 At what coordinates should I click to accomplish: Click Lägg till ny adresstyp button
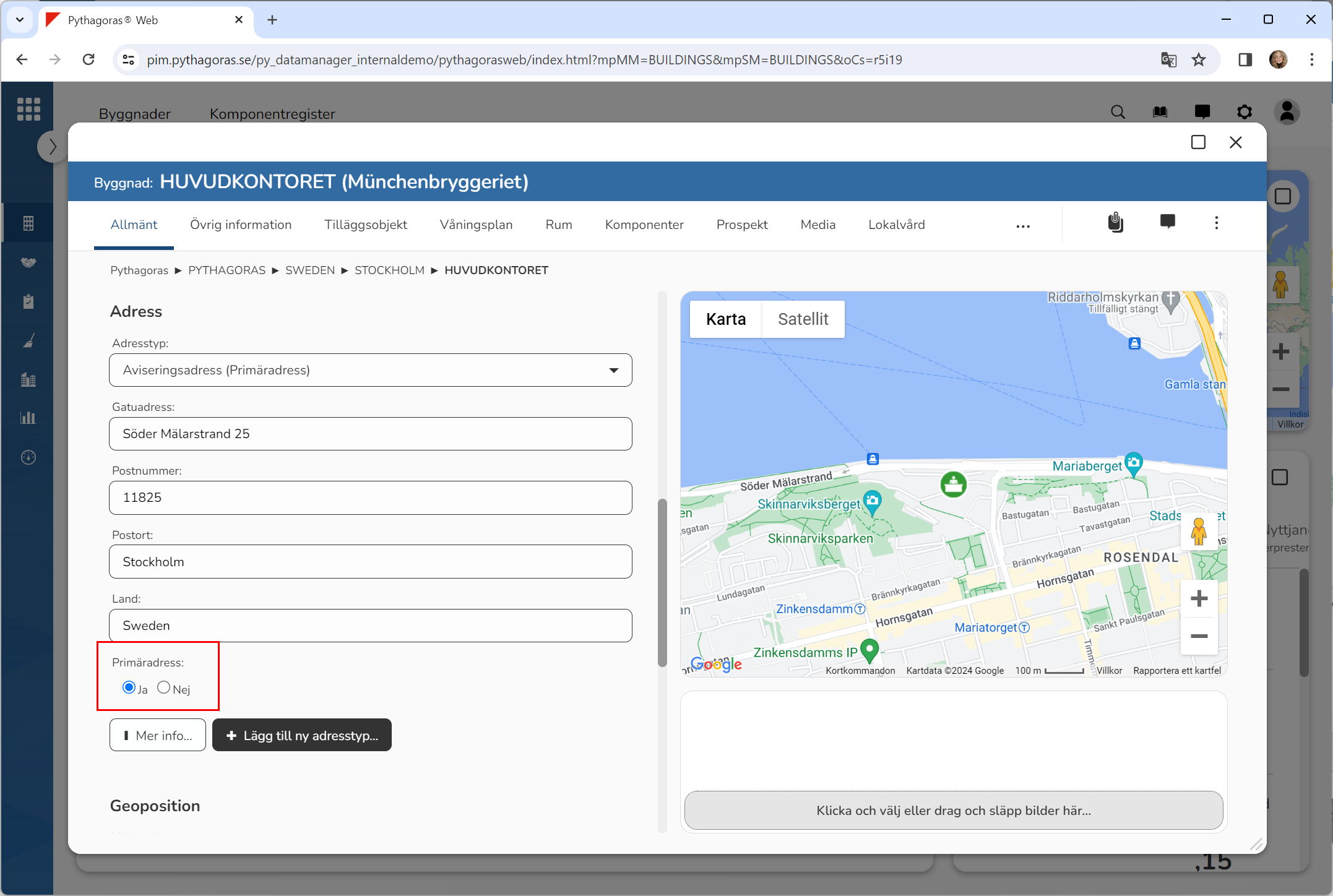302,735
